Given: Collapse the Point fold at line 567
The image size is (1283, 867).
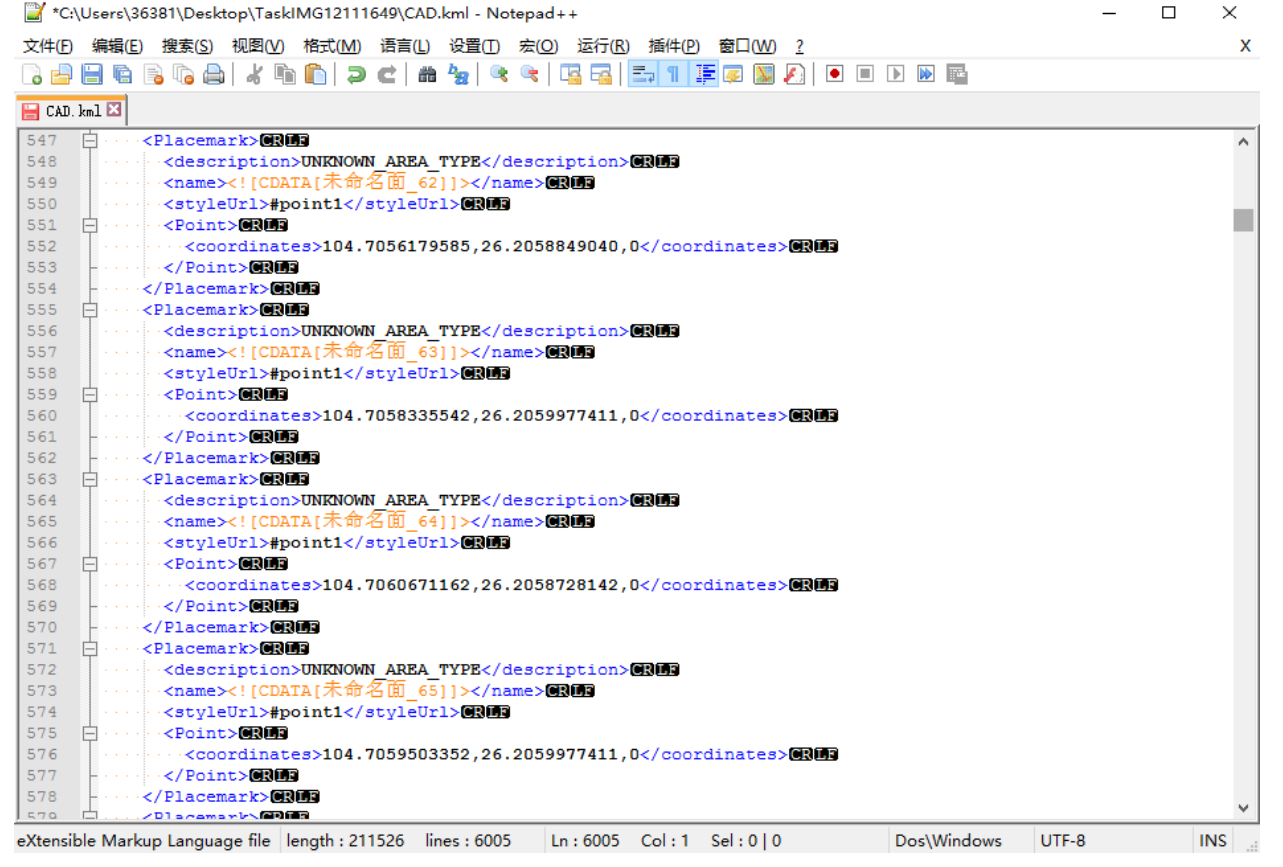Looking at the screenshot, I should point(89,564).
